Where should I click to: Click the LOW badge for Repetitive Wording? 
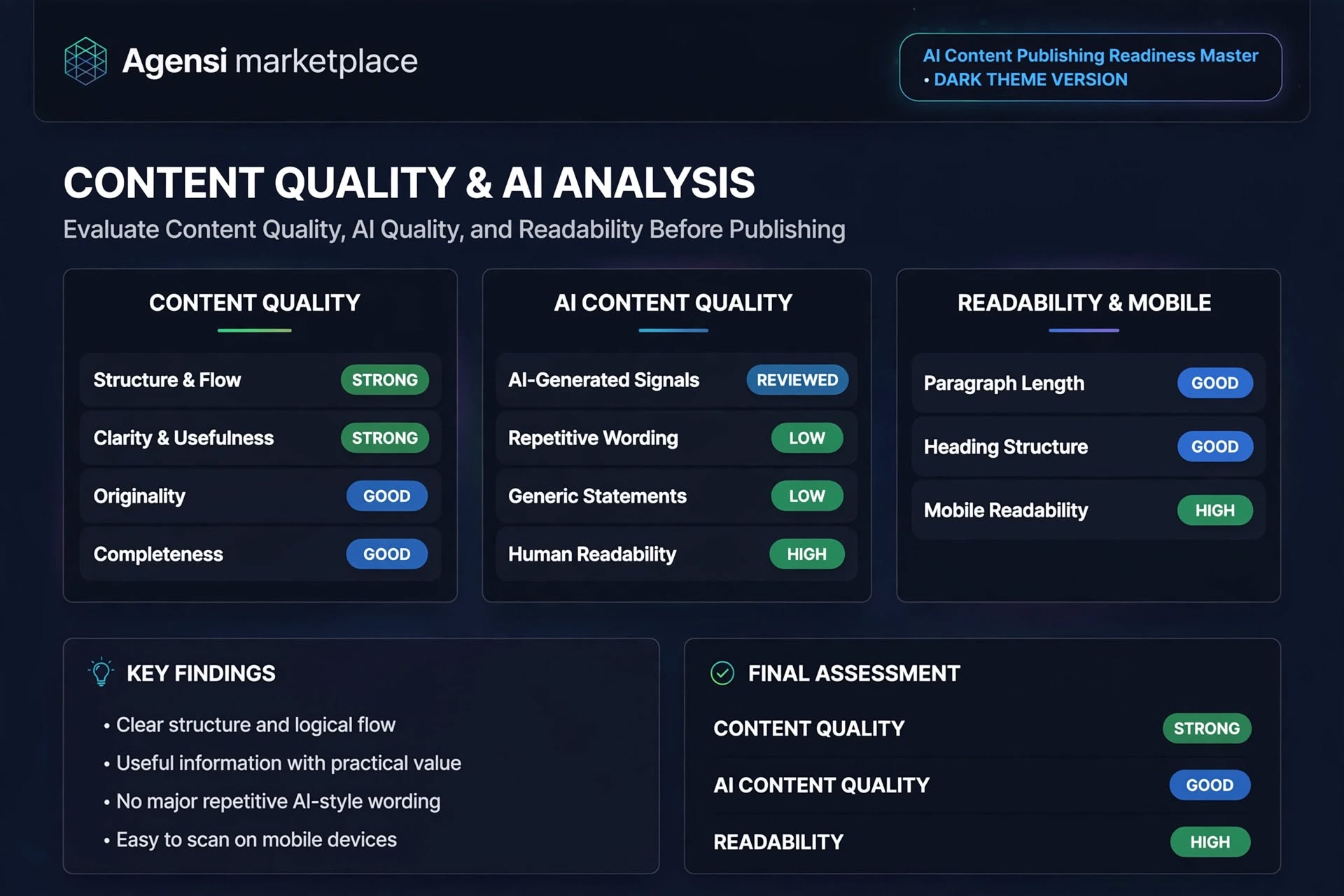[x=807, y=438]
